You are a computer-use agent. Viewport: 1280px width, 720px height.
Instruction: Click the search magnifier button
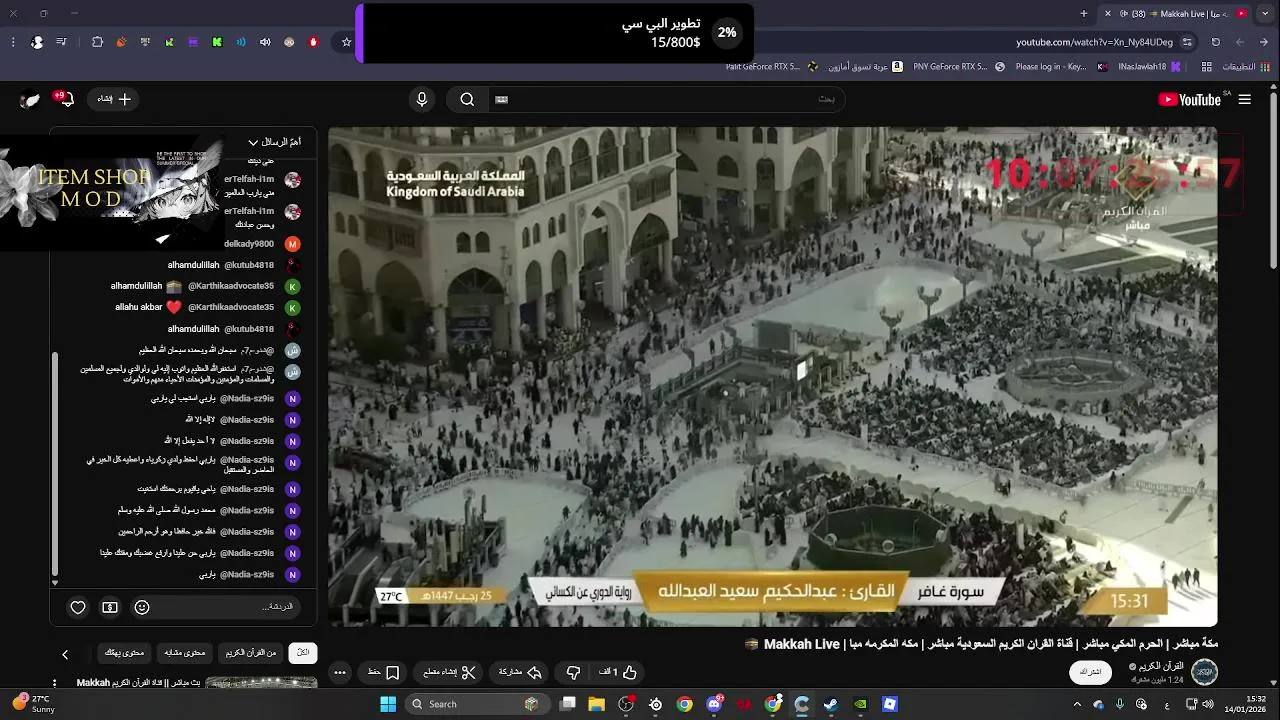[x=467, y=99]
